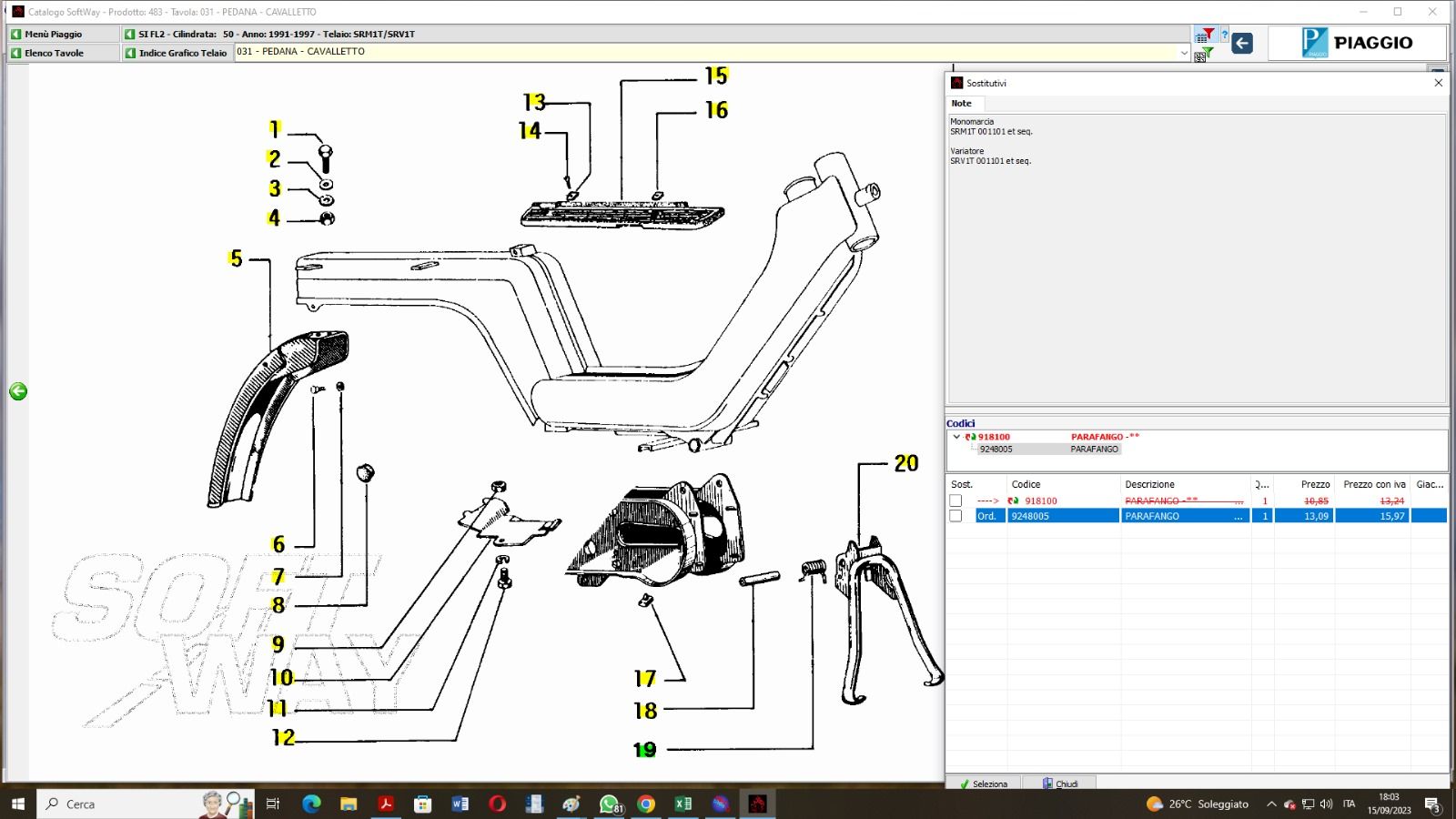The width and height of the screenshot is (1456, 819).
Task: Click green previous-table arrow left of diagram
Action: (x=18, y=391)
